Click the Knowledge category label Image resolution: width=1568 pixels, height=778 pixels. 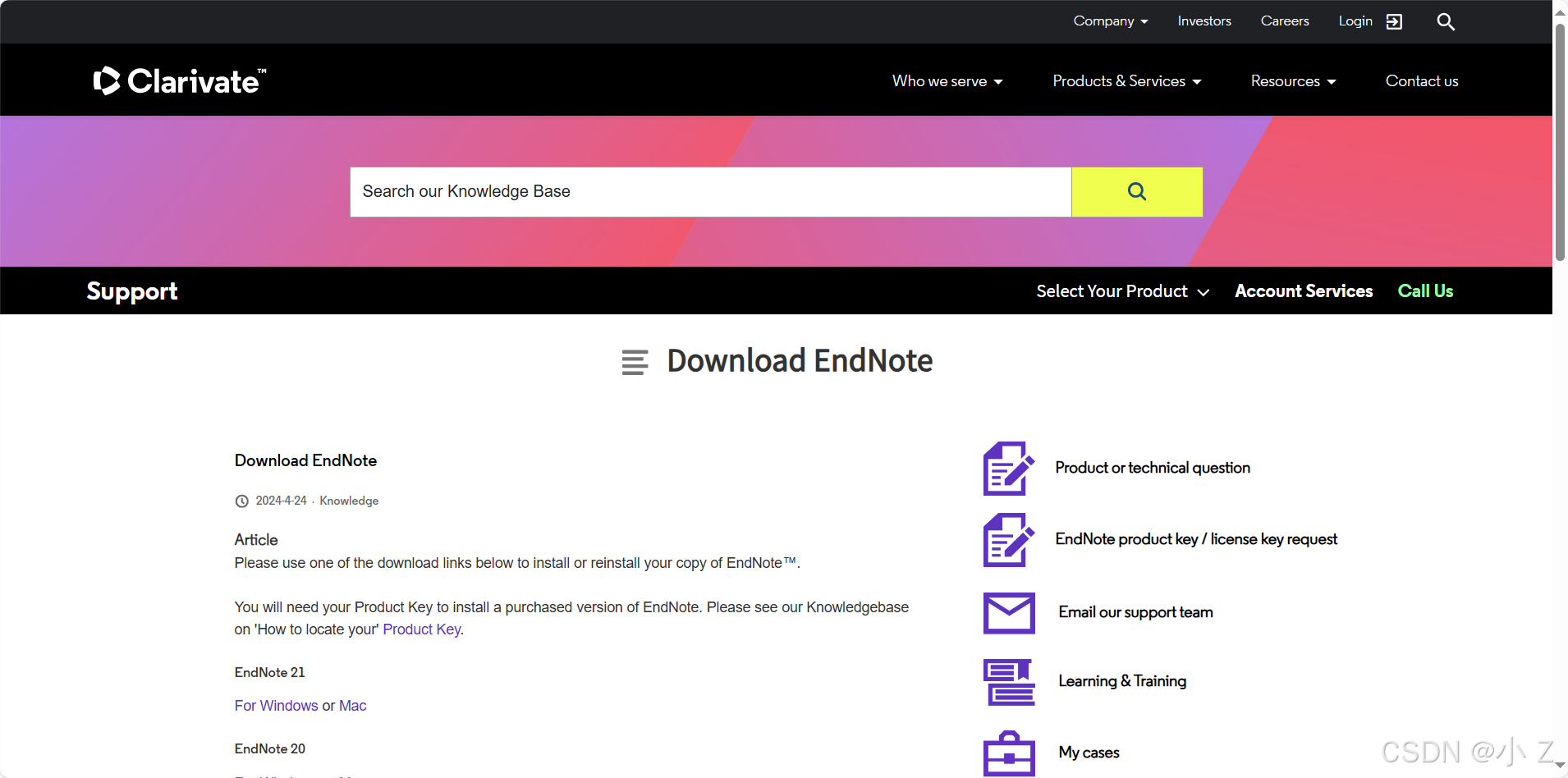(349, 501)
